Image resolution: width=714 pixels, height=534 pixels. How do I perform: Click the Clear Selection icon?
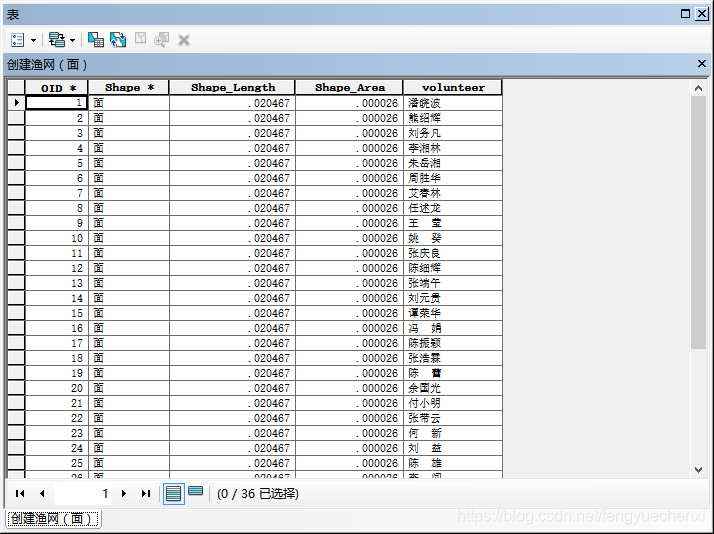point(140,39)
